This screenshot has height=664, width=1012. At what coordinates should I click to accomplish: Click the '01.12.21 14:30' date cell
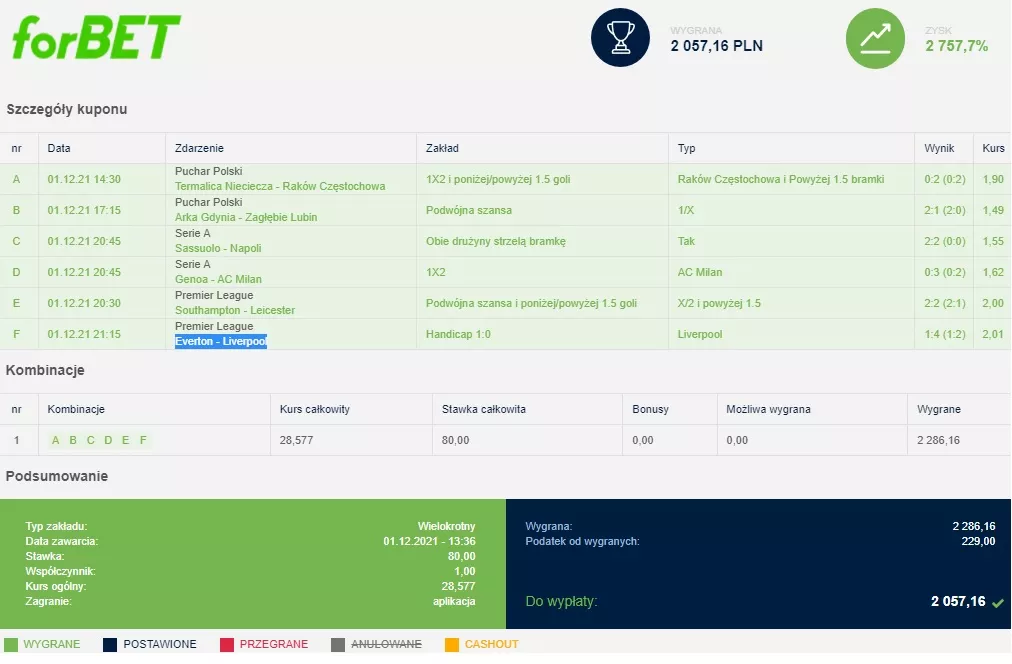pos(84,179)
